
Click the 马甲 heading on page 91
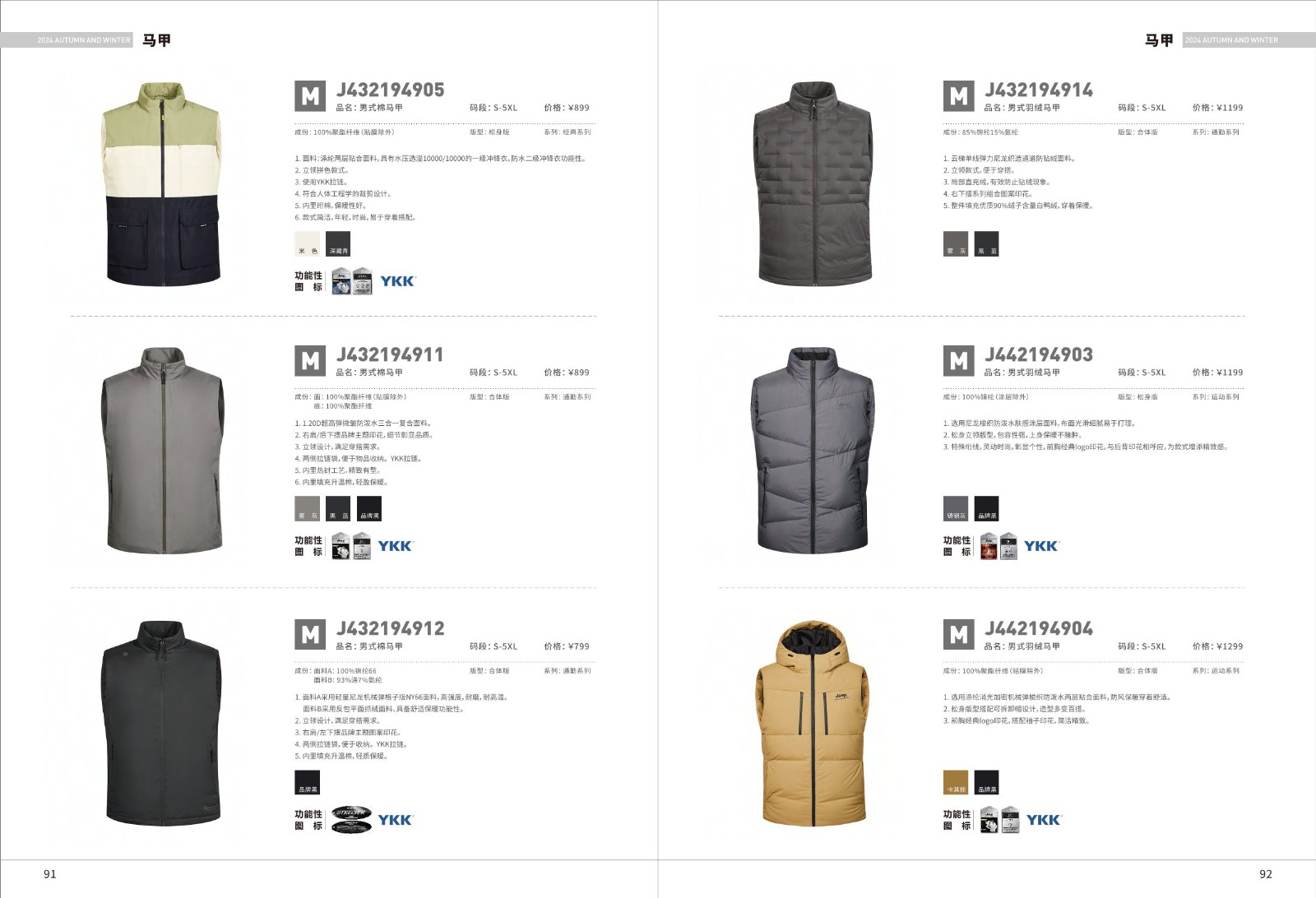(156, 39)
